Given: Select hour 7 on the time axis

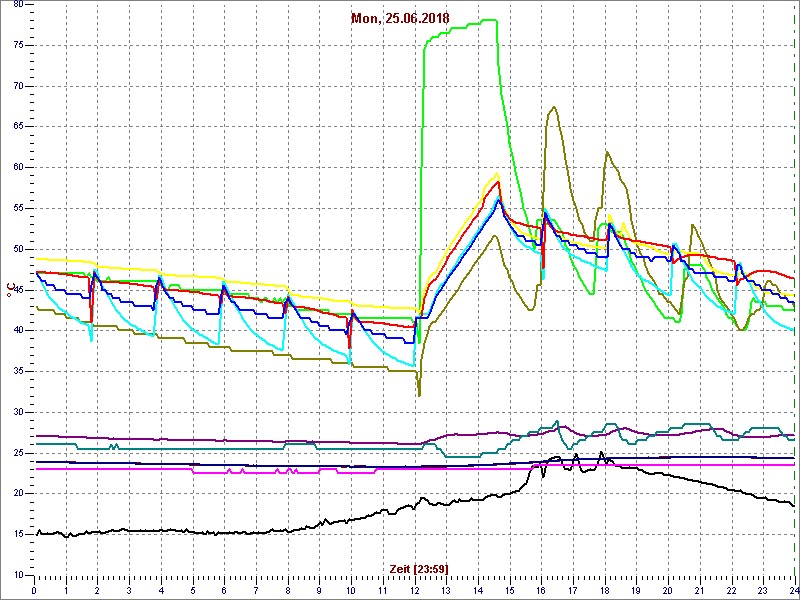Looking at the screenshot, I should click(256, 590).
